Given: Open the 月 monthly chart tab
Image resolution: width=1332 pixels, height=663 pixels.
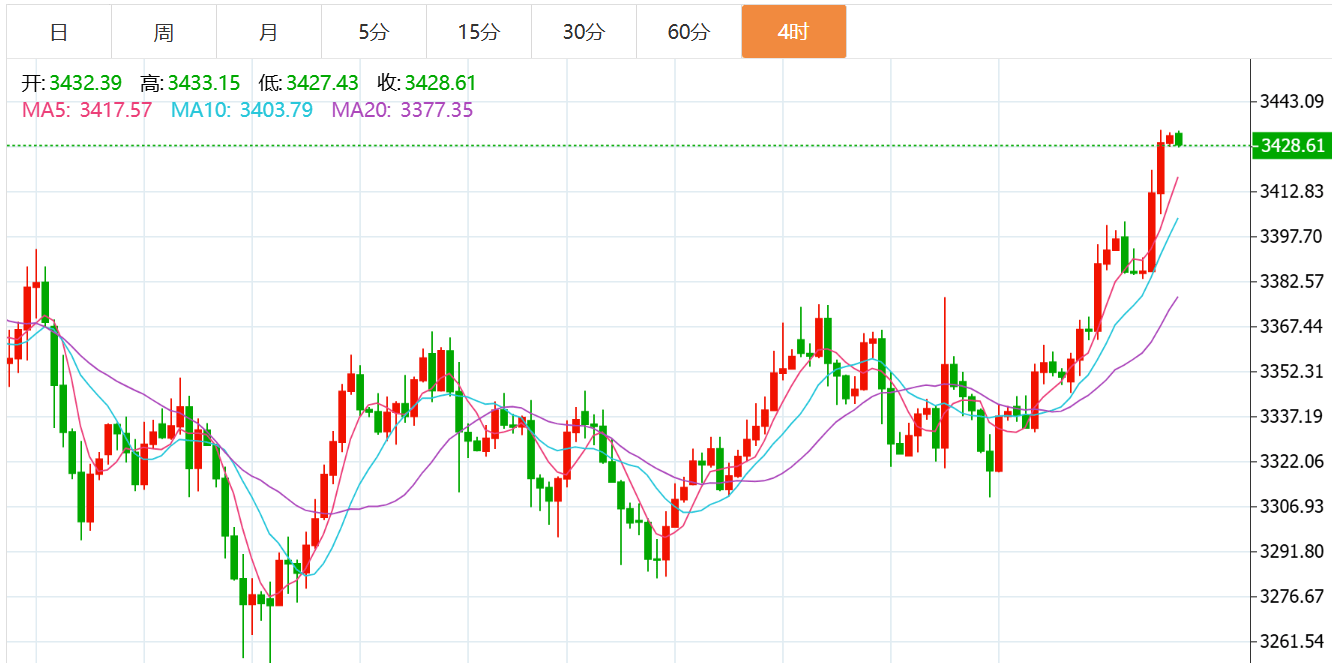Looking at the screenshot, I should point(269,32).
